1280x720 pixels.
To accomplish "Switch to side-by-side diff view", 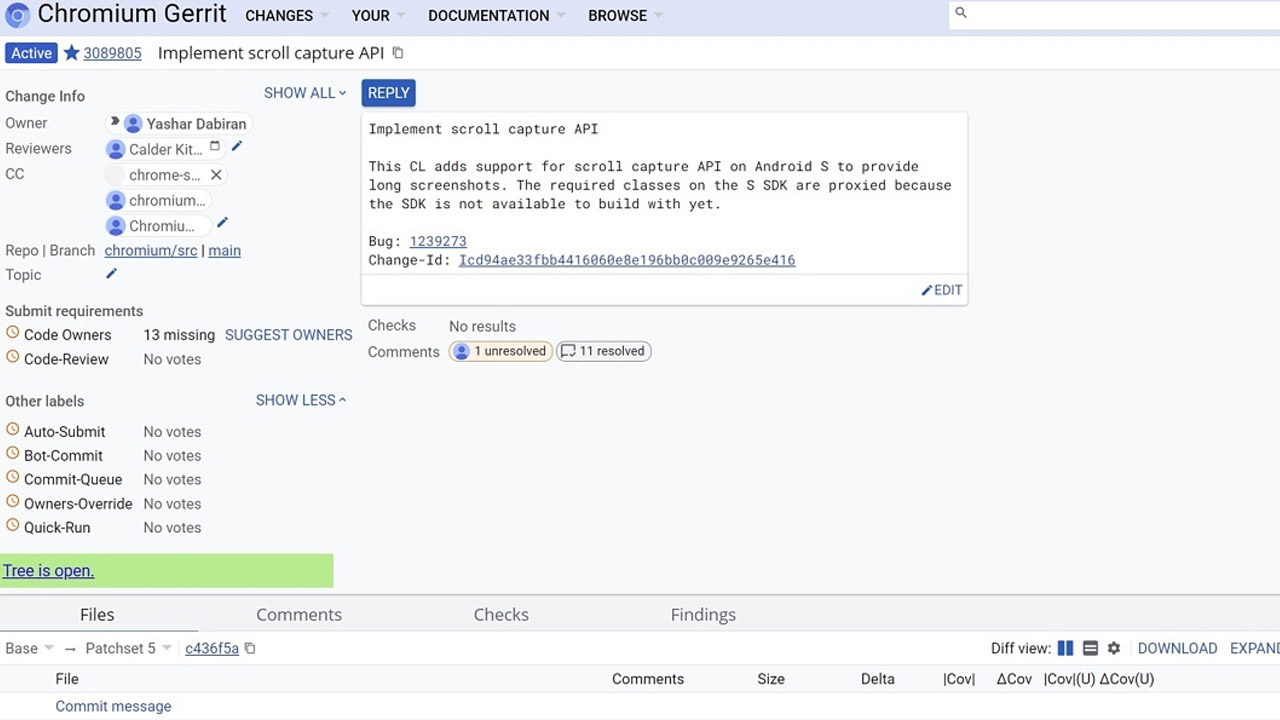I will pos(1065,648).
